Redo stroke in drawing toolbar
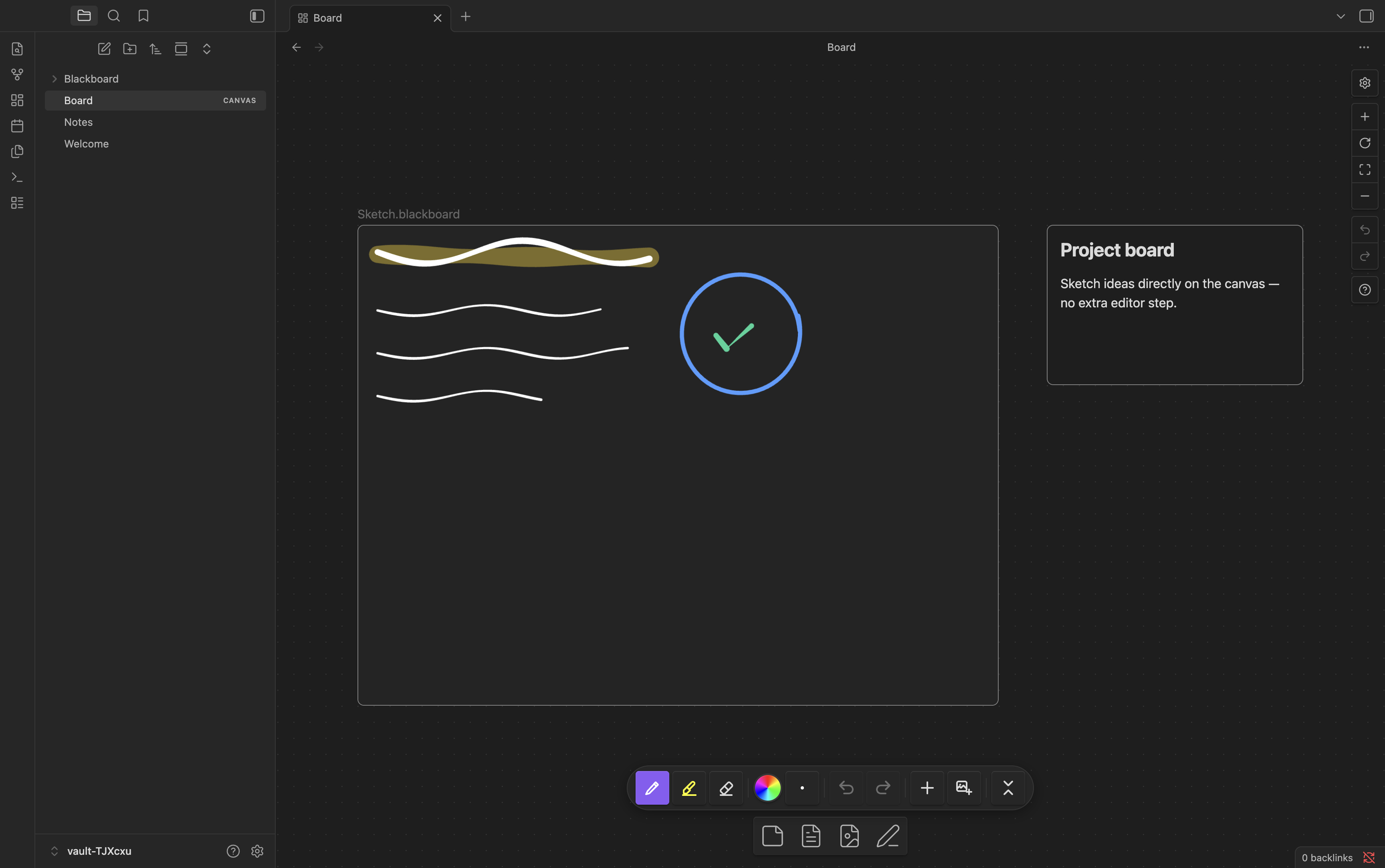This screenshot has height=868, width=1385. click(x=883, y=787)
